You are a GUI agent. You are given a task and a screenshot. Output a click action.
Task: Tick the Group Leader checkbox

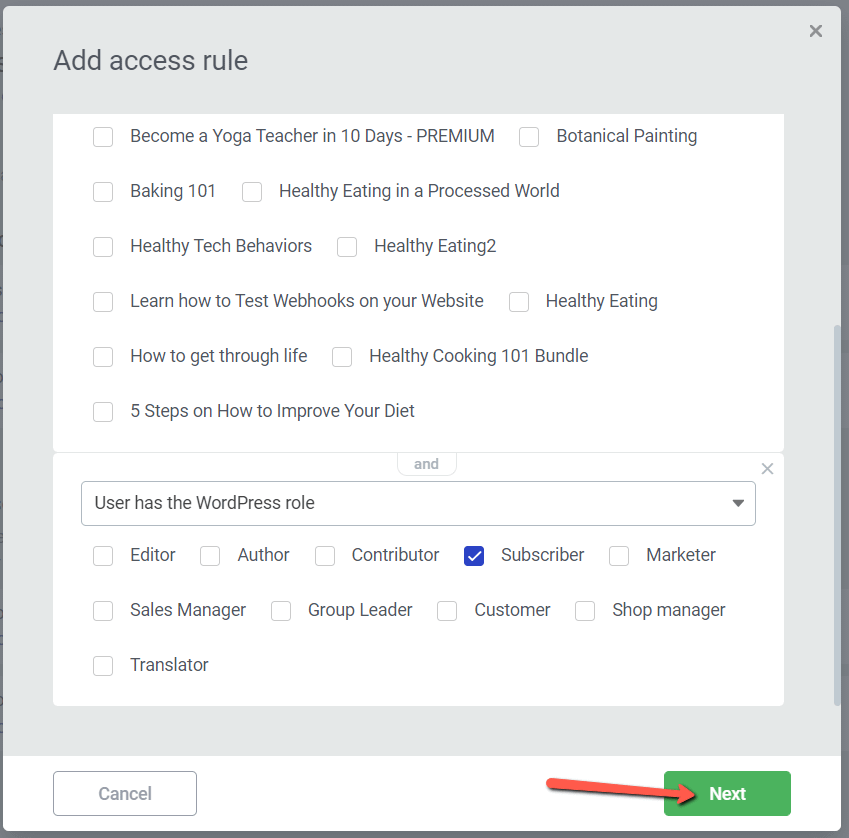pos(281,611)
